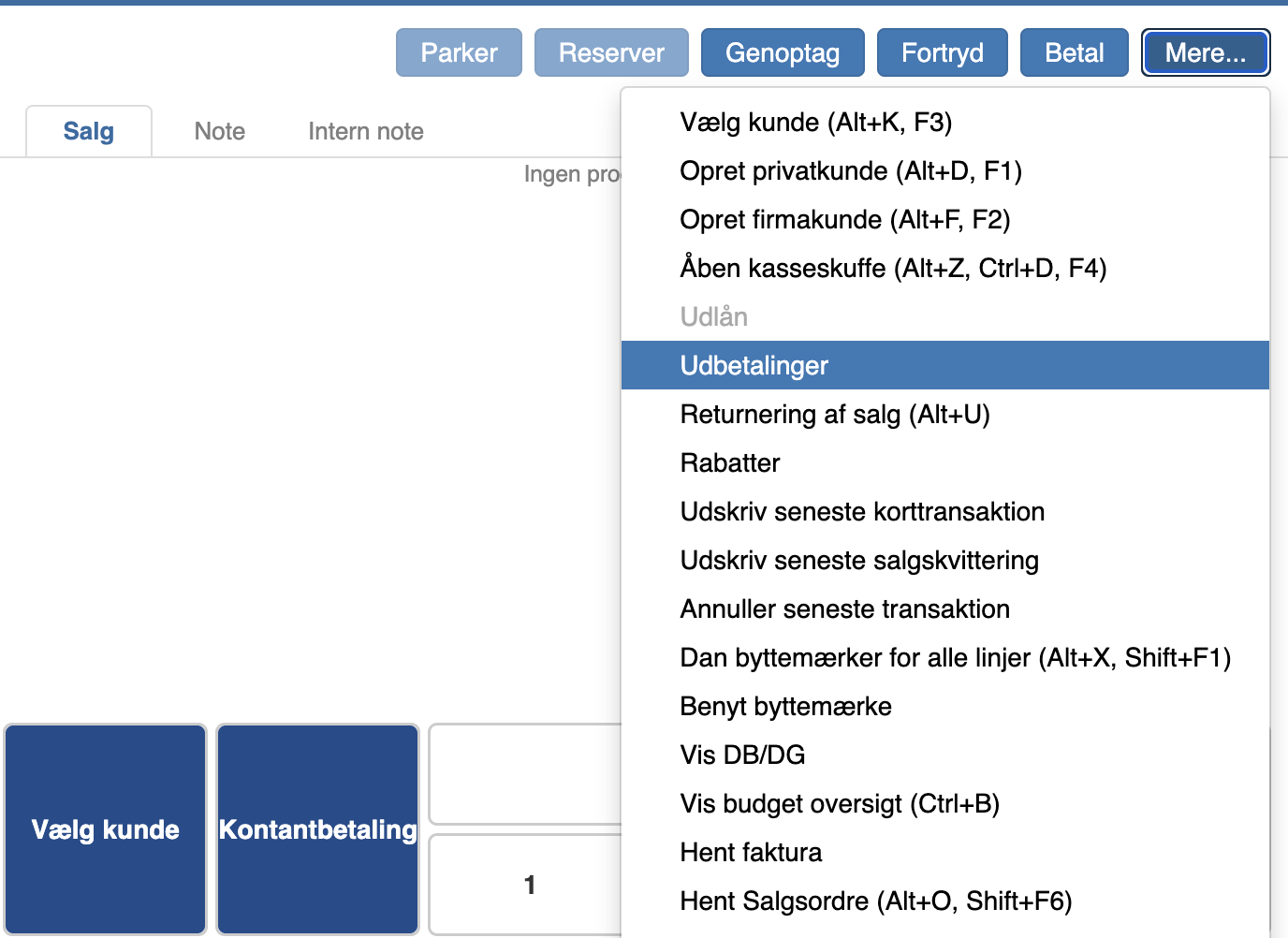Screen dimensions: 1288x938
Task: Open the Mere... dropdown menu
Action: click(1205, 52)
